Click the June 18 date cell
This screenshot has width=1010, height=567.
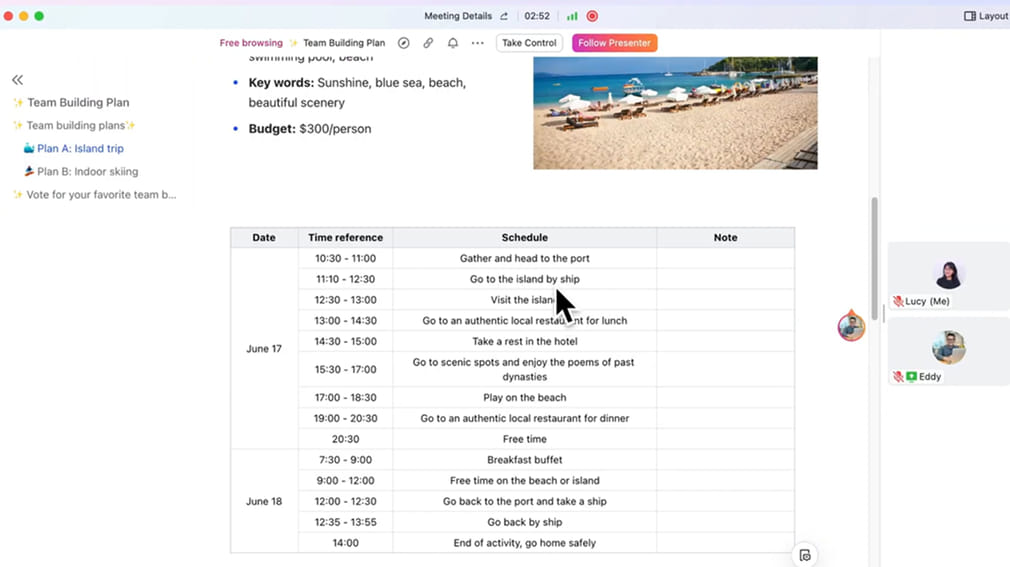tap(264, 501)
